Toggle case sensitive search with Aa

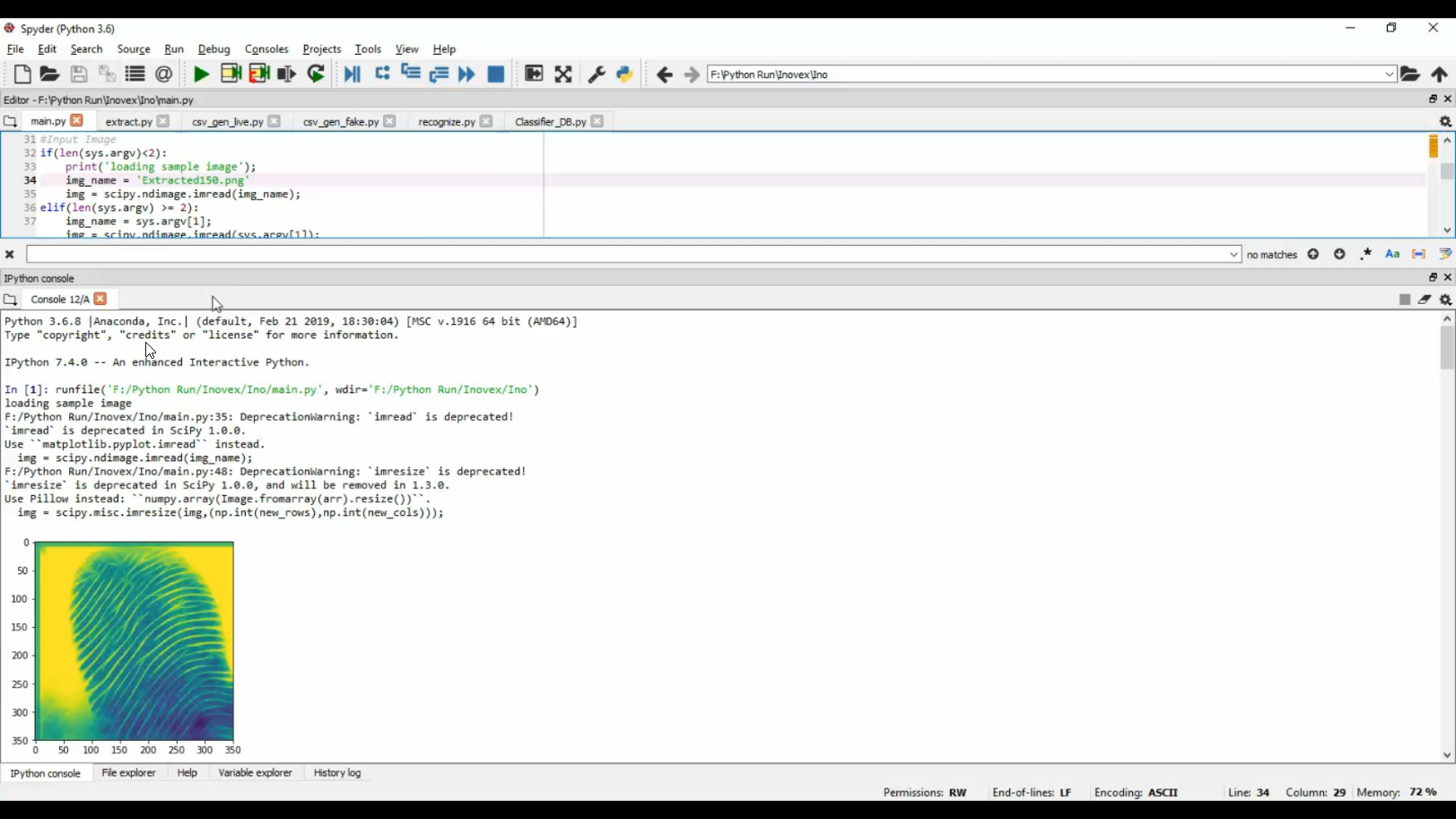tap(1391, 254)
